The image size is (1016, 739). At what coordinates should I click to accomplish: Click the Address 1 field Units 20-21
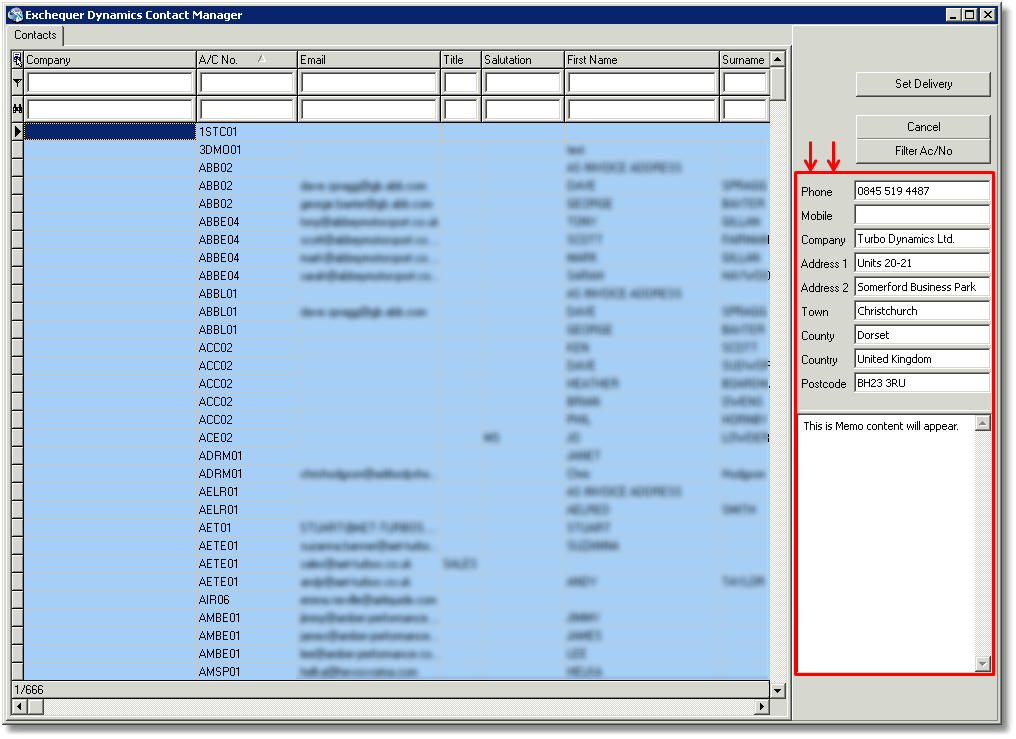pyautogui.click(x=922, y=263)
